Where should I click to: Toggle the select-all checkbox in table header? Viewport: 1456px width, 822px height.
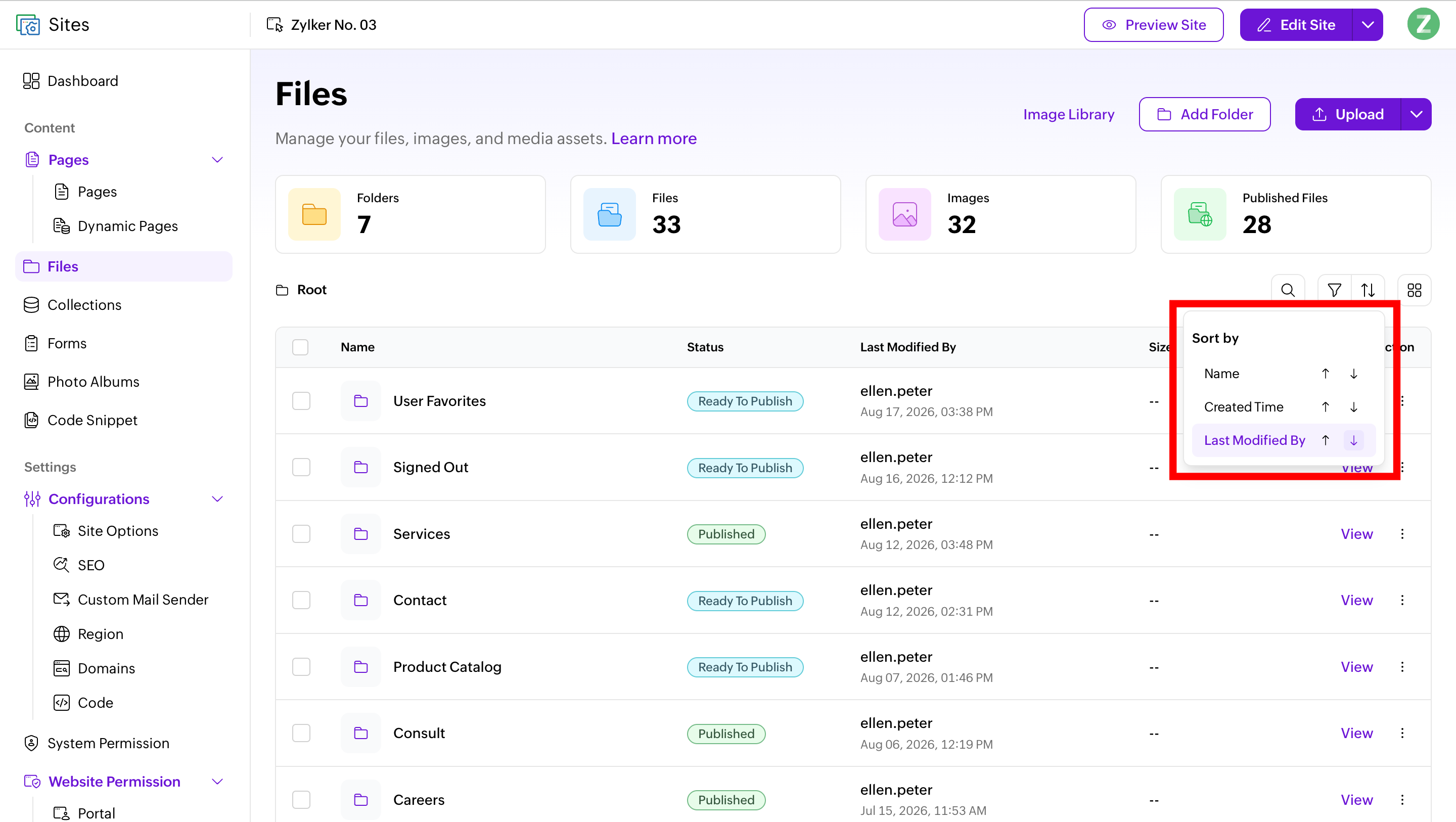point(300,347)
